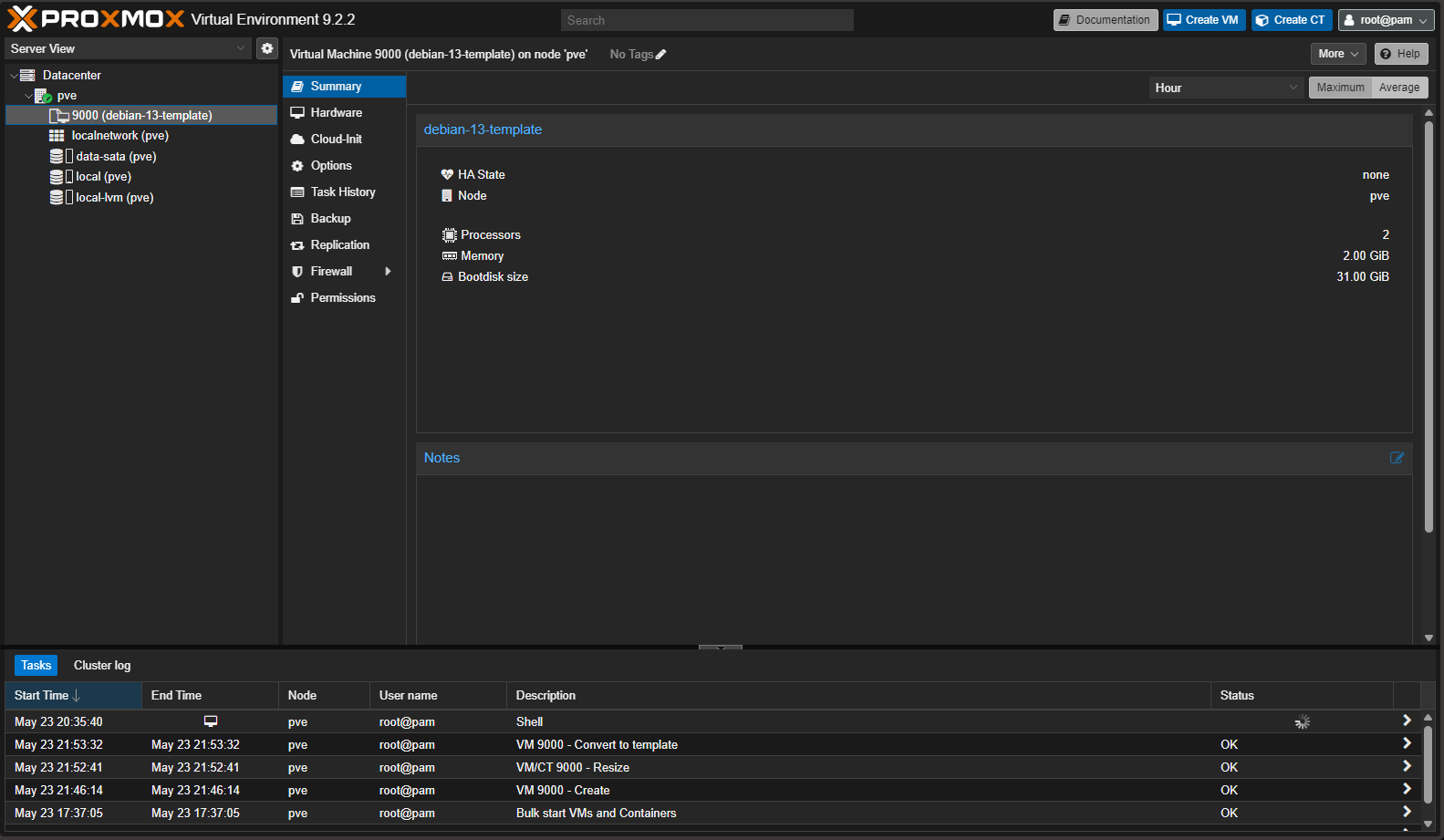Click the local-lvm storage icon
The height and width of the screenshot is (840, 1444).
pyautogui.click(x=61, y=197)
